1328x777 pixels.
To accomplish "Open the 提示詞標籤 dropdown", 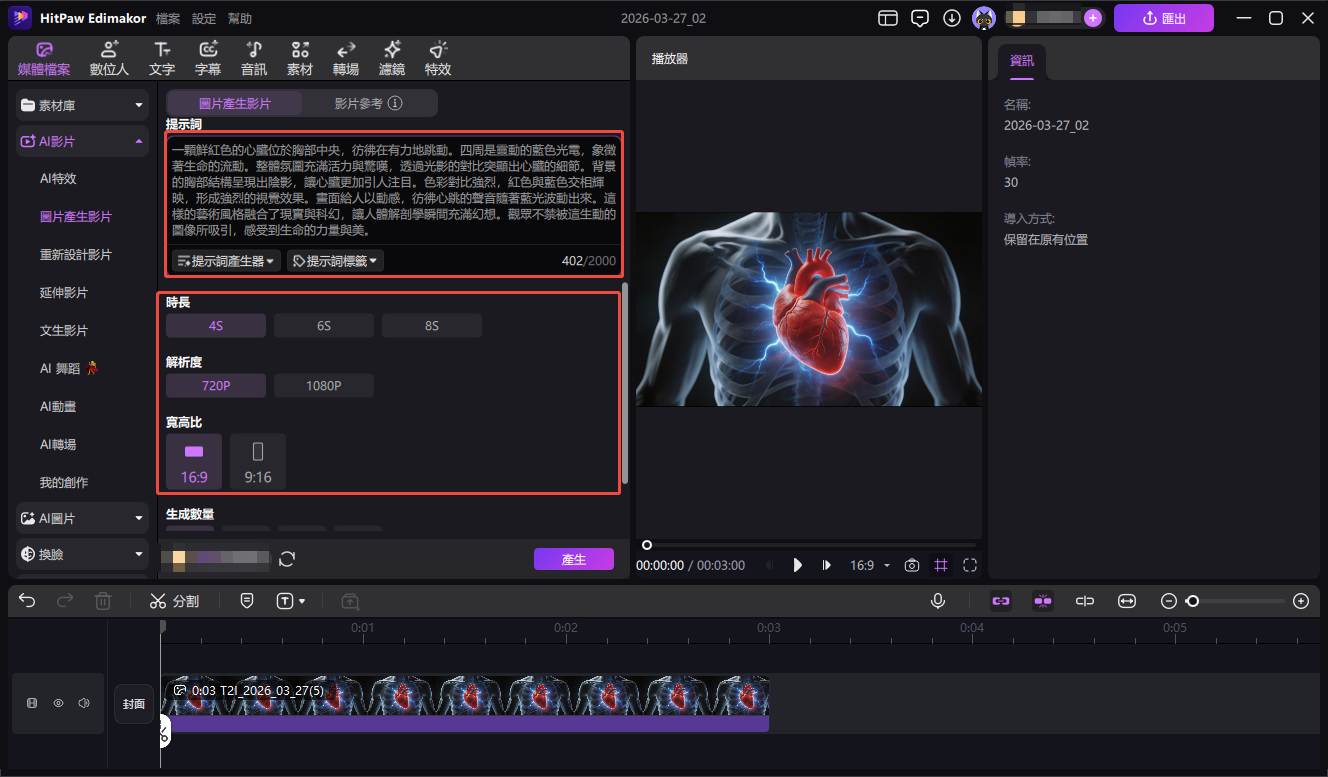I will coord(334,261).
